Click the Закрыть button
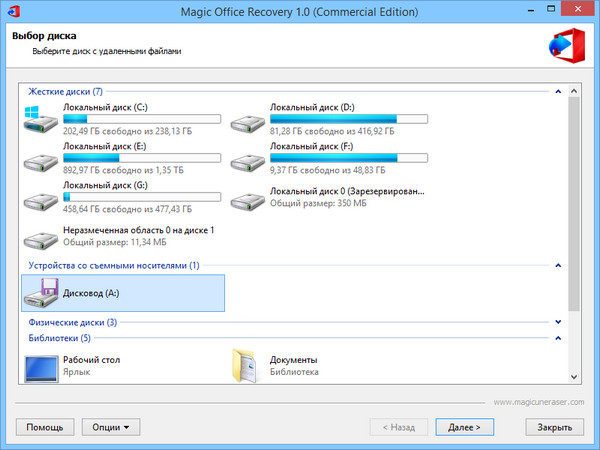Screen dimensions: 600x450 [554, 427]
